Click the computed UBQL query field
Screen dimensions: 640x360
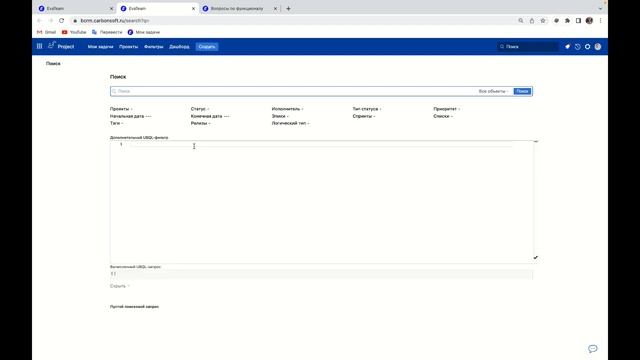(x=321, y=274)
